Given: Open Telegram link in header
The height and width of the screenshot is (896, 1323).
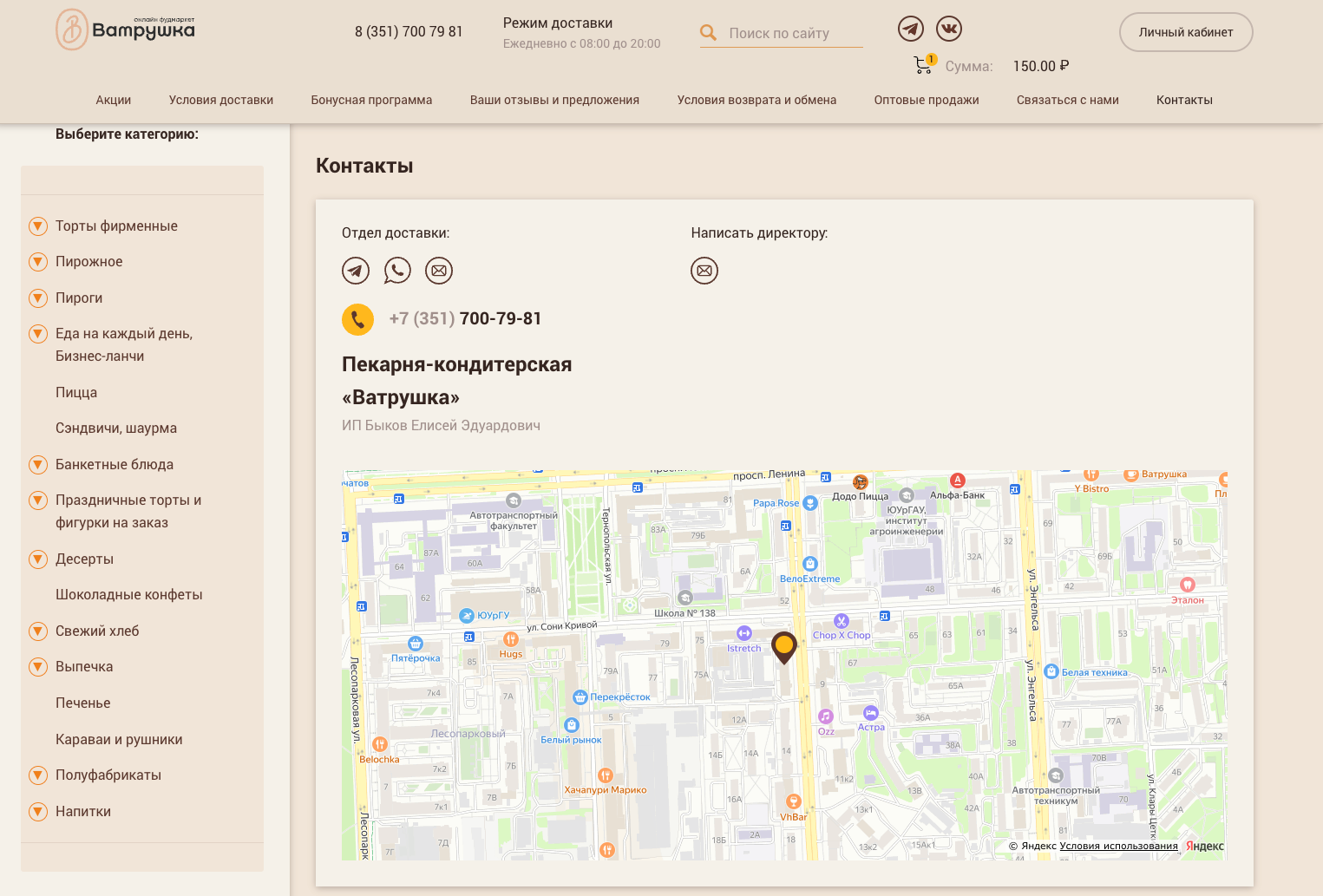Looking at the screenshot, I should click(910, 29).
